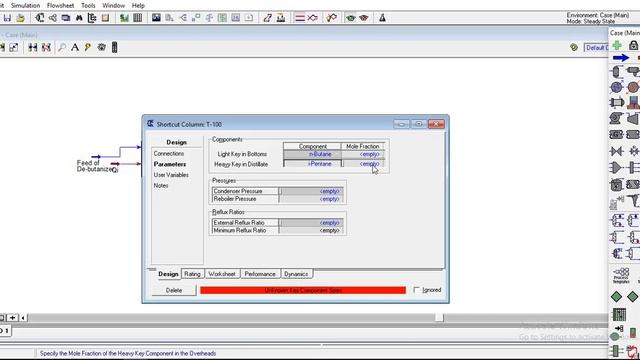Switch to the Dynamics tab

pyautogui.click(x=296, y=274)
